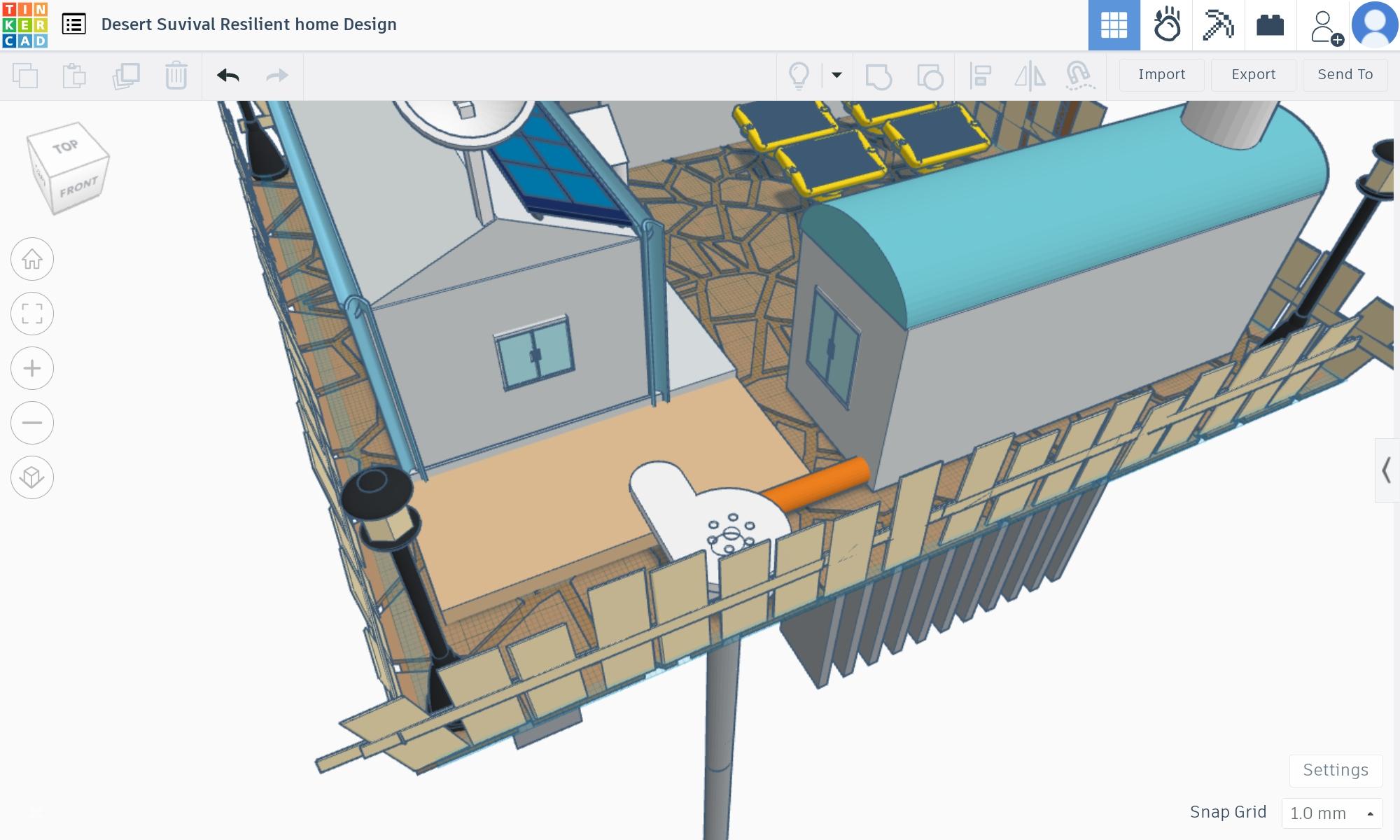Click the align objects tool icon
1400x840 pixels.
[981, 75]
